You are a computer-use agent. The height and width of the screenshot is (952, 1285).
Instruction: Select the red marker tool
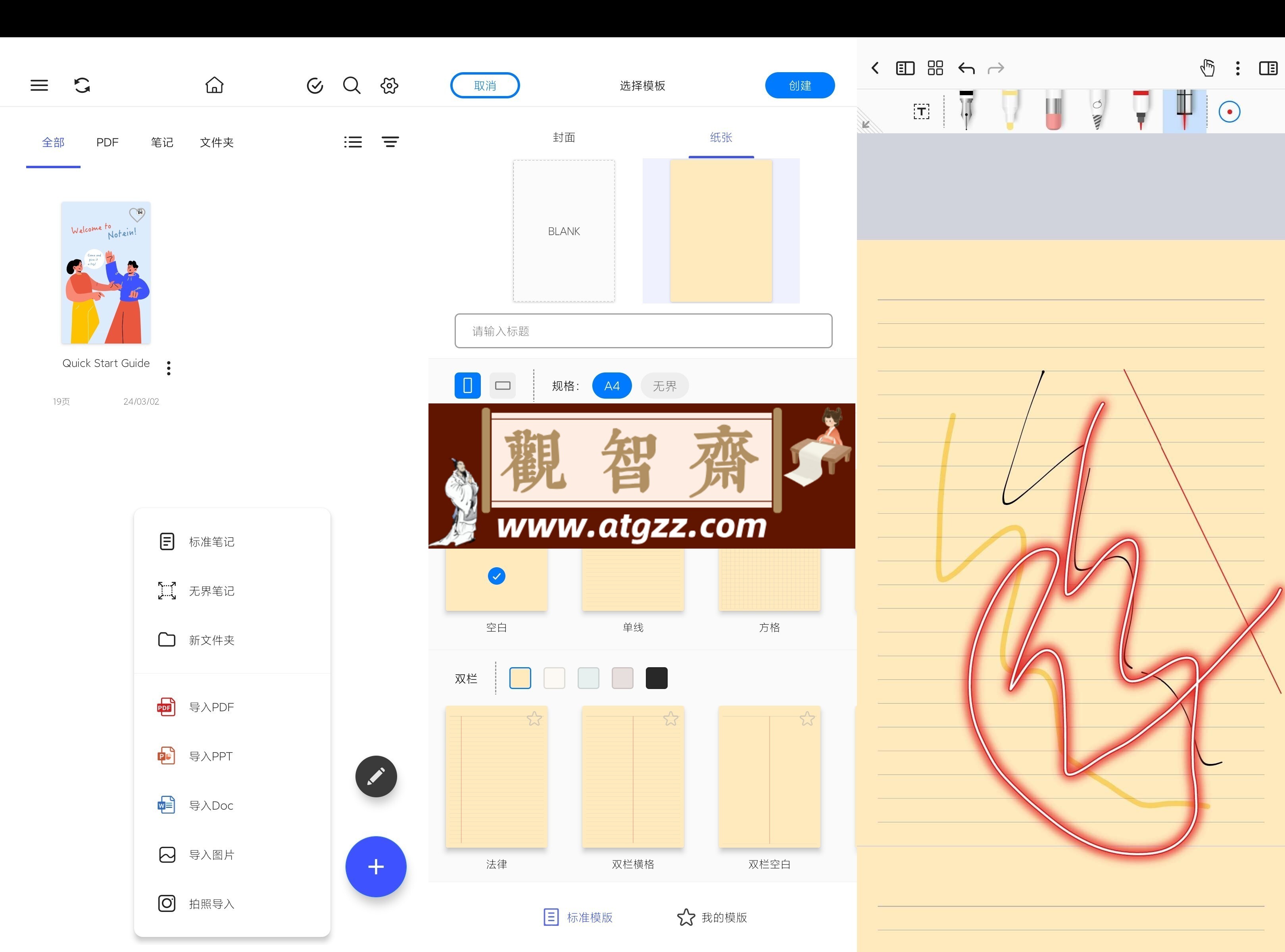(x=1140, y=110)
